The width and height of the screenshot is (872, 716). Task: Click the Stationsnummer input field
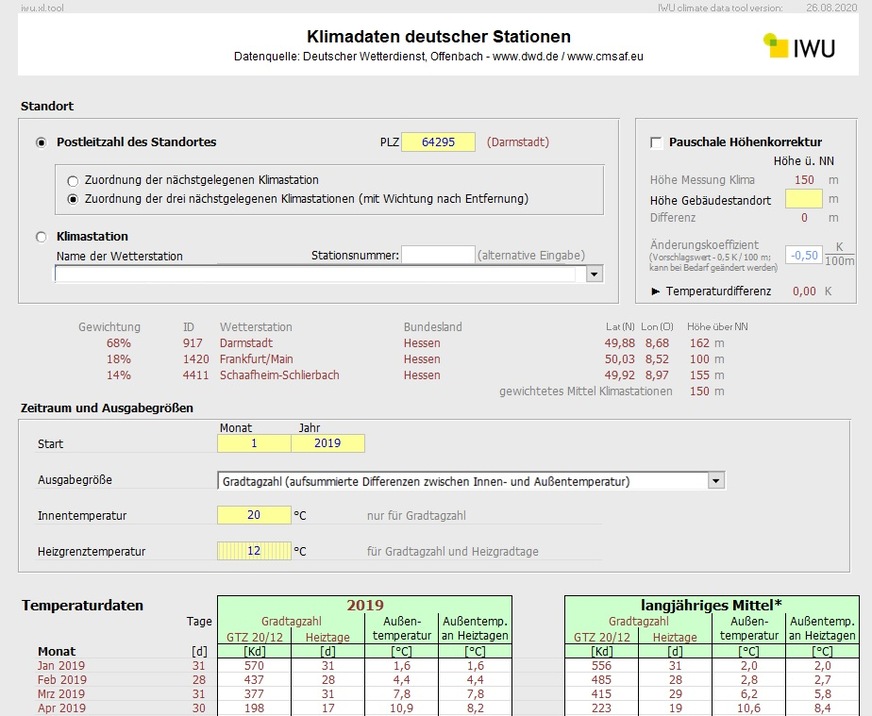[438, 255]
